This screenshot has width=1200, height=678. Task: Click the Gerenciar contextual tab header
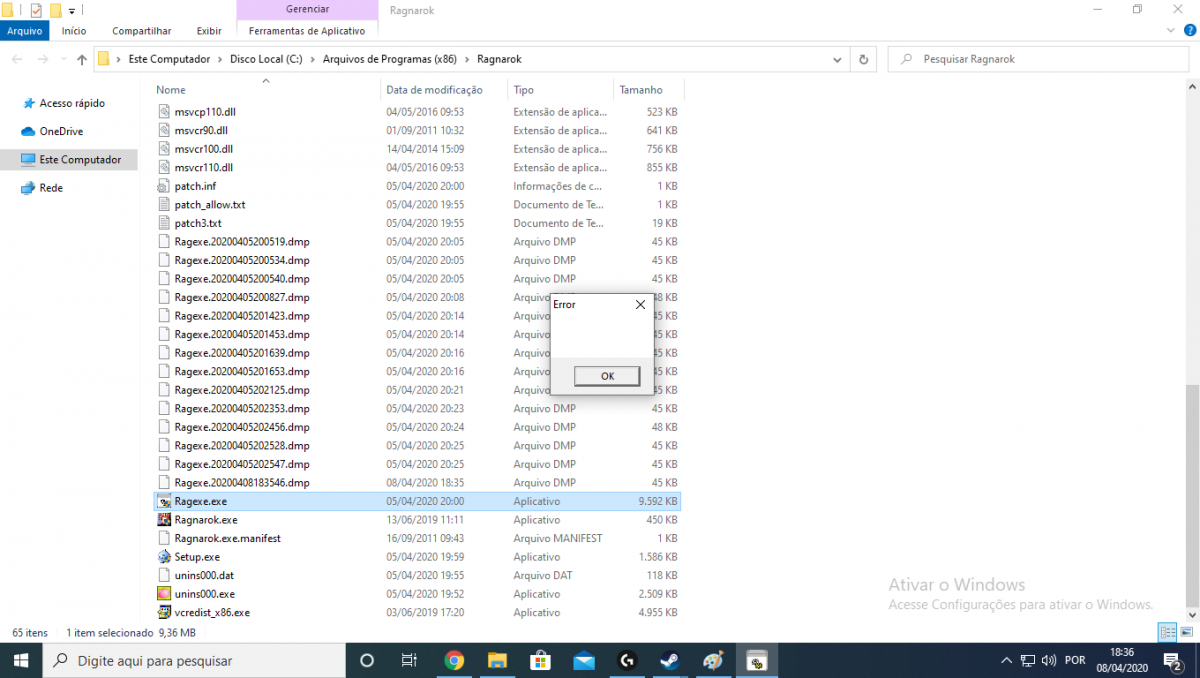(308, 9)
